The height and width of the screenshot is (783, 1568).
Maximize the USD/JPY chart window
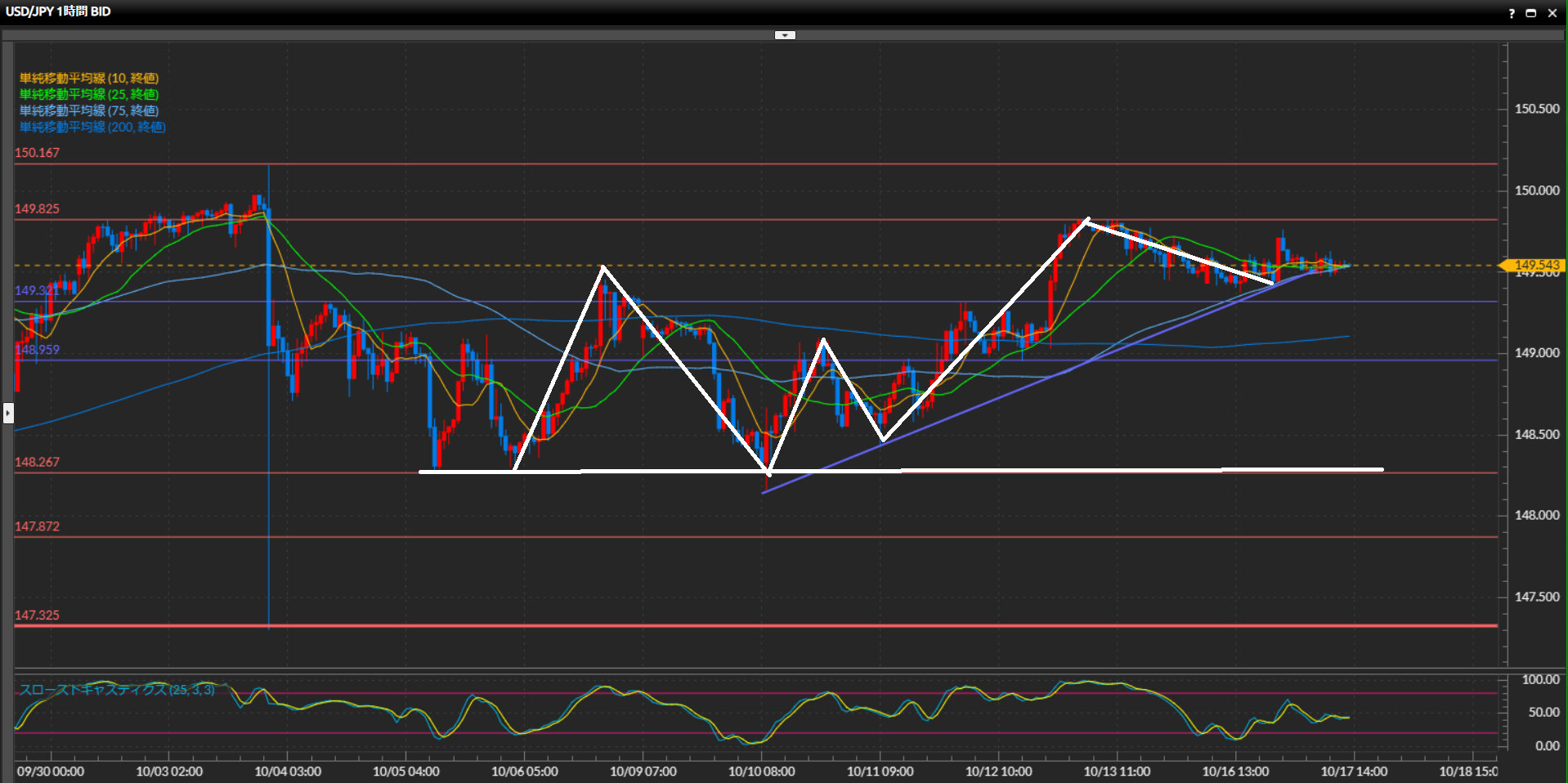point(1531,13)
